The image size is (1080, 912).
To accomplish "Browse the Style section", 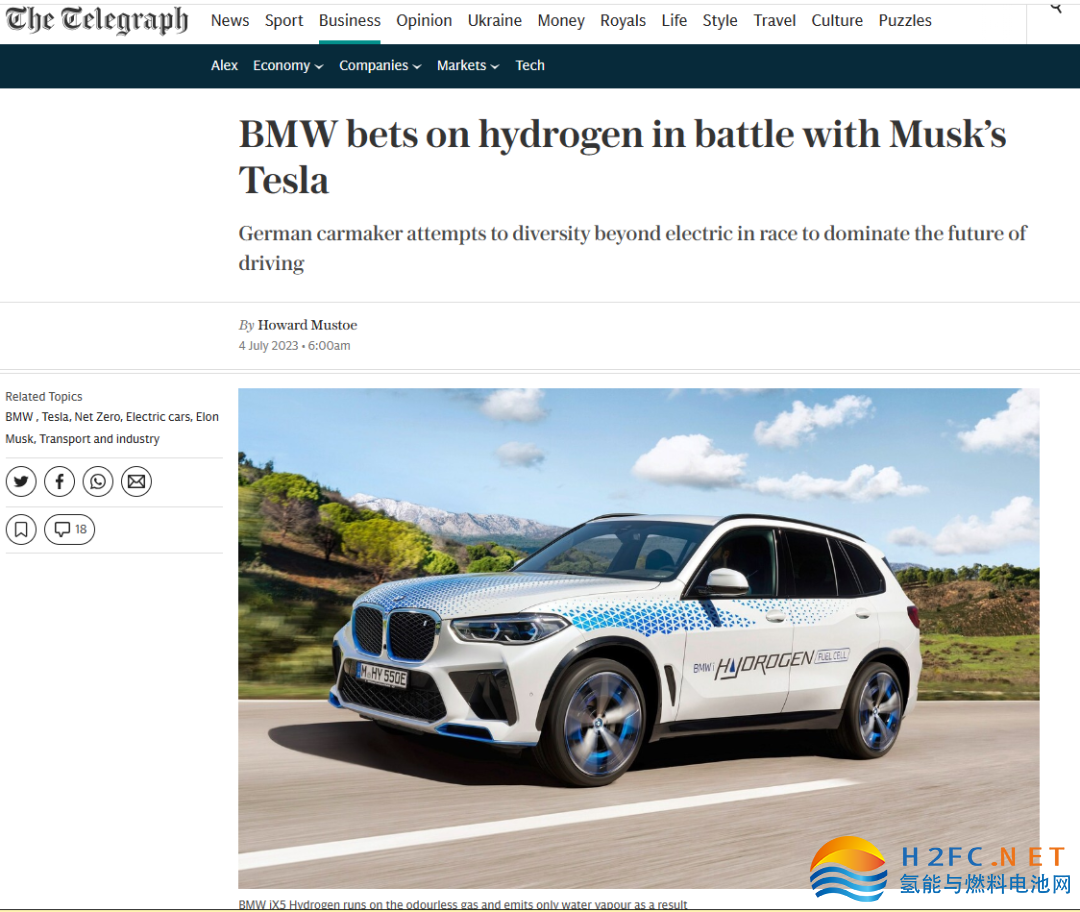I will [x=720, y=21].
